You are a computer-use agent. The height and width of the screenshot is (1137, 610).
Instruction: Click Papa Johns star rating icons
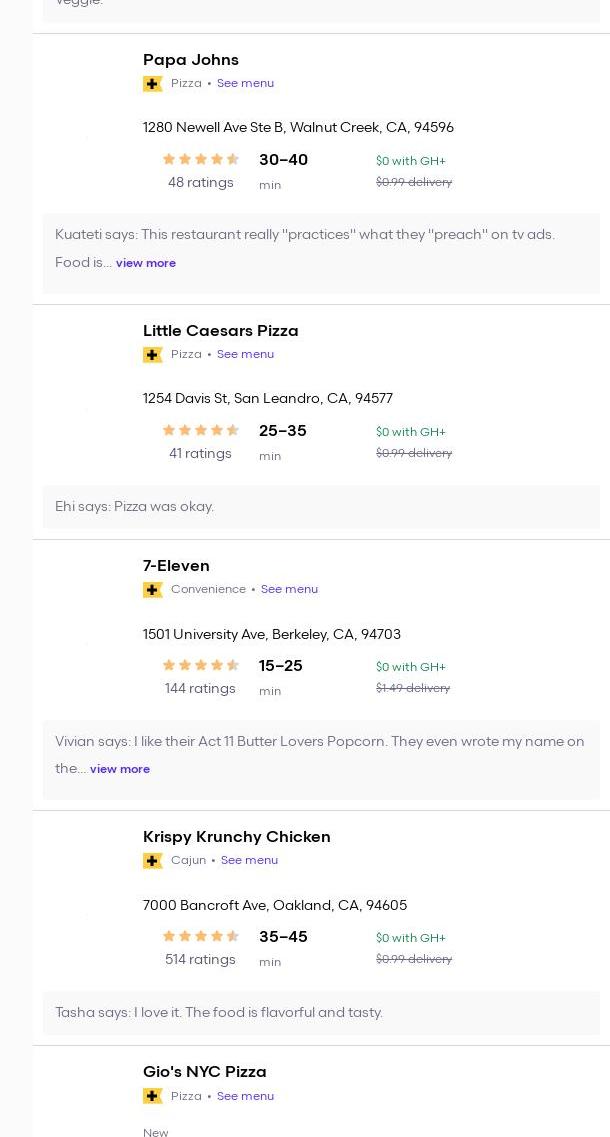(x=200, y=159)
